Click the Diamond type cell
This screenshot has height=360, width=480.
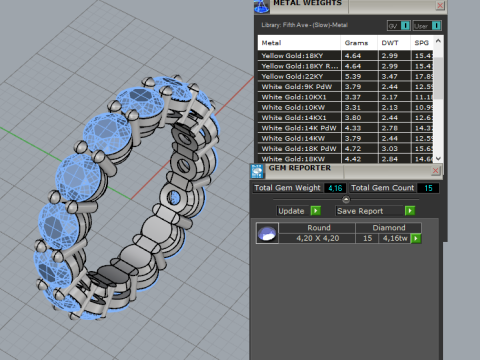tap(389, 228)
